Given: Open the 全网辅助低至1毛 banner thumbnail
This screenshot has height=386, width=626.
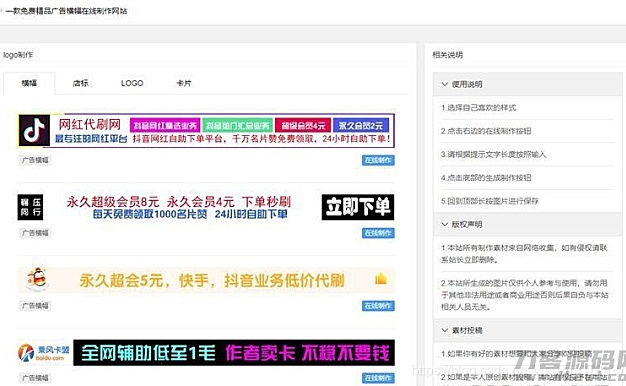Looking at the screenshot, I should tap(206, 352).
